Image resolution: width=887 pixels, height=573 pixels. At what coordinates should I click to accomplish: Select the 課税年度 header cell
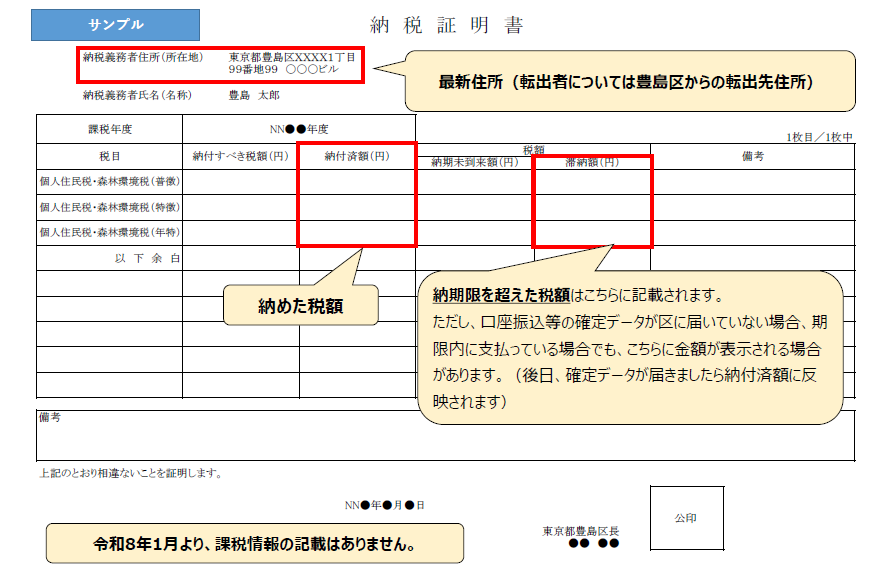pos(110,129)
